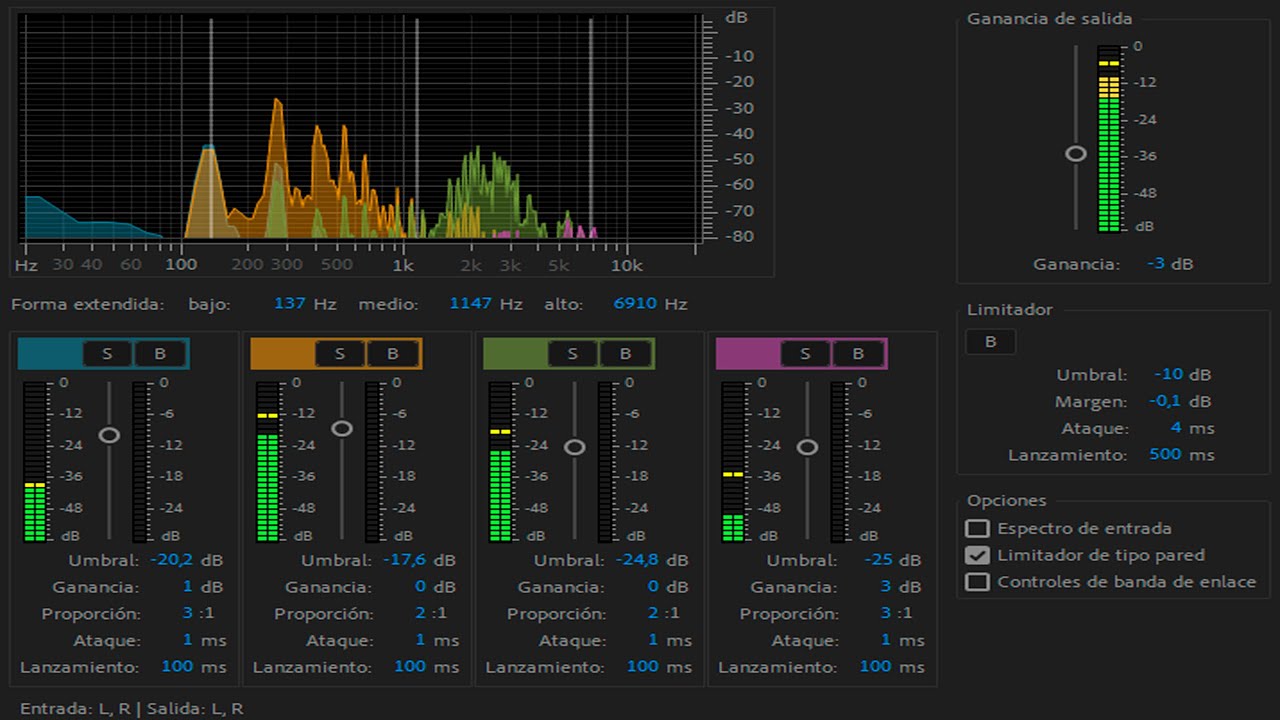The height and width of the screenshot is (720, 1280).
Task: Edit orange band Ganancia value 0
Action: pos(420,587)
